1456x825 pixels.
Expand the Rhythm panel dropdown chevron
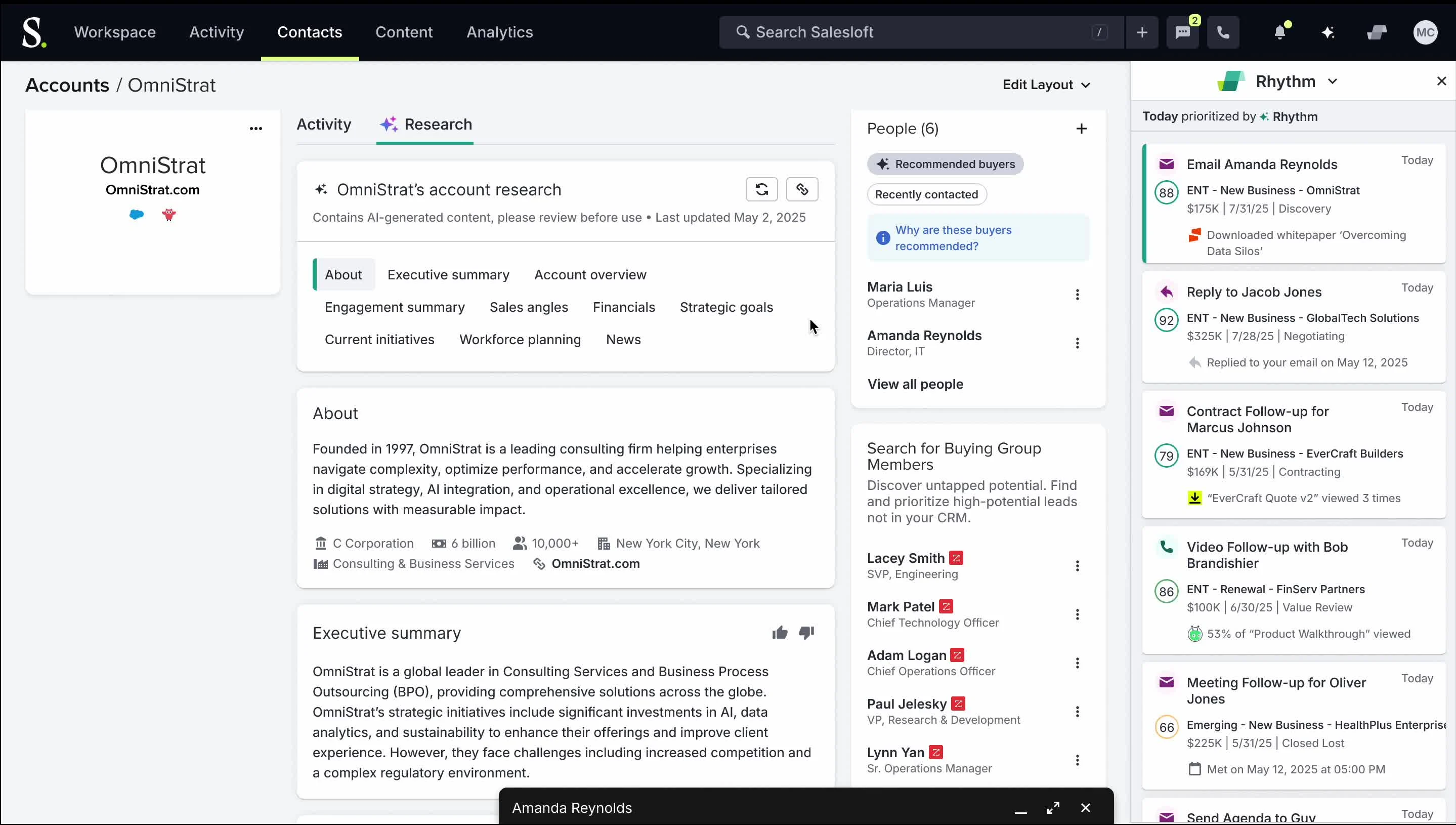pyautogui.click(x=1333, y=81)
